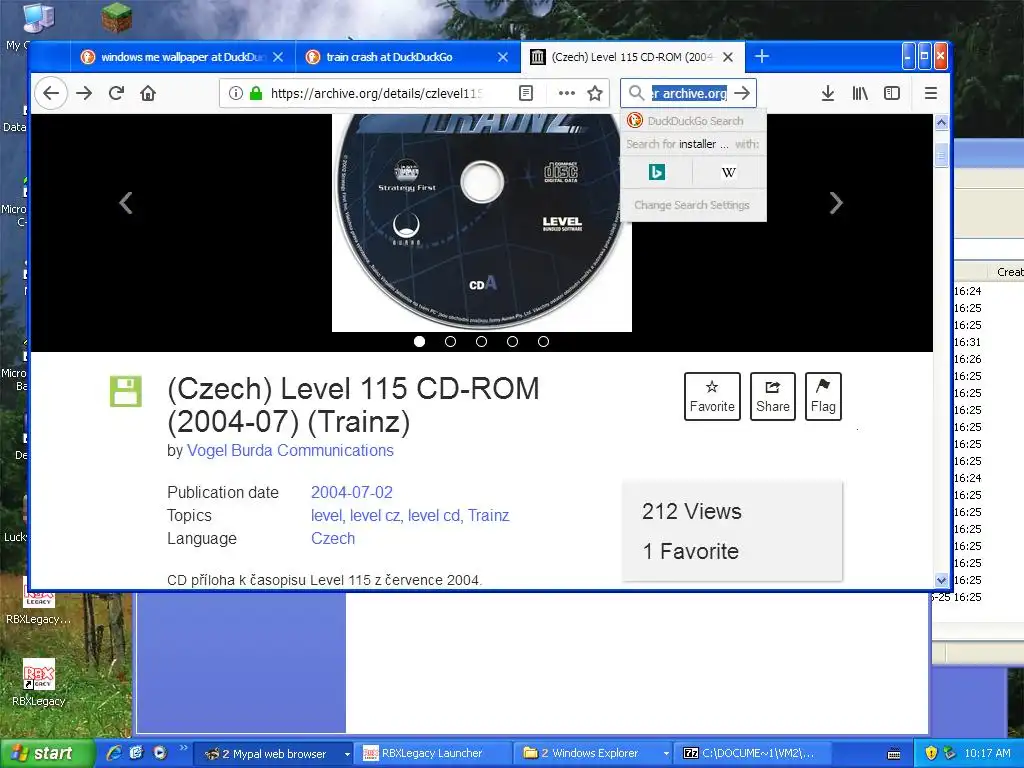1024x768 pixels.
Task: Select the RBXLegacy desktop shortcut
Action: click(x=39, y=683)
